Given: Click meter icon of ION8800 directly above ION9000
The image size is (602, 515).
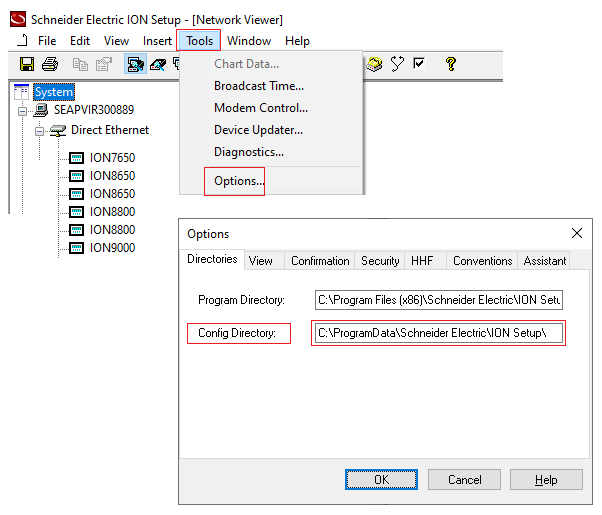Looking at the screenshot, I should click(76, 230).
